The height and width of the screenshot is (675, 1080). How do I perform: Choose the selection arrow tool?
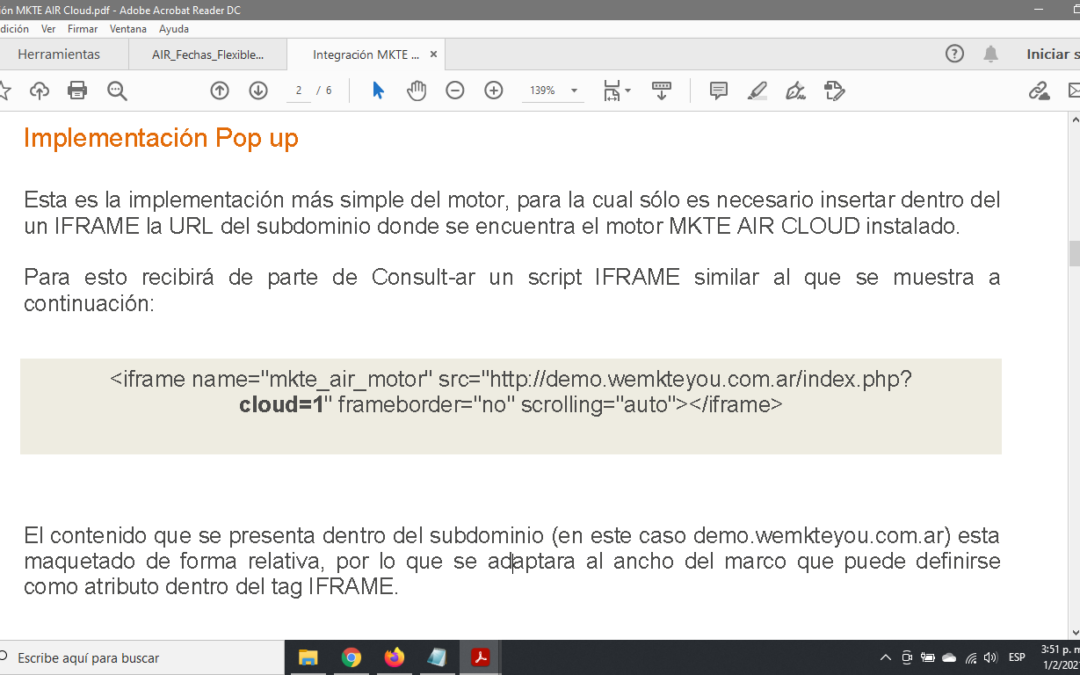(x=378, y=90)
